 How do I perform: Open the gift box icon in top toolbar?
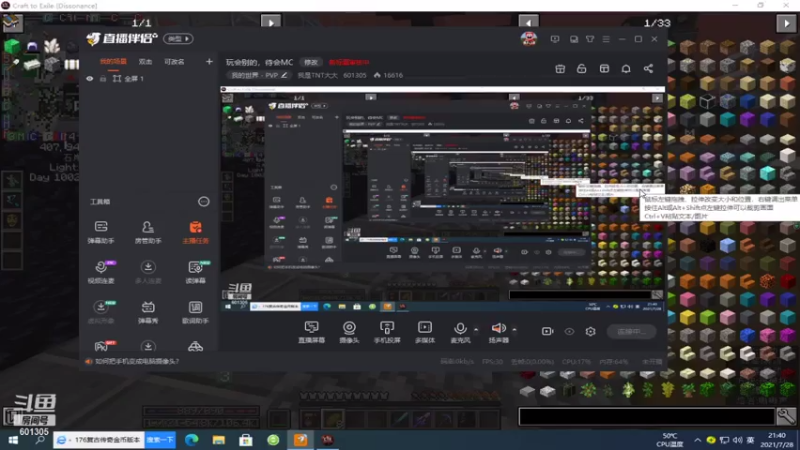560,68
